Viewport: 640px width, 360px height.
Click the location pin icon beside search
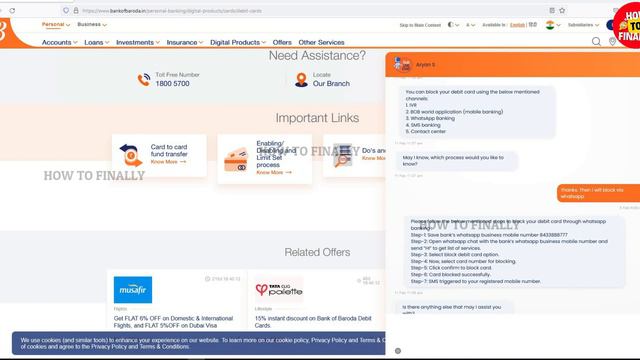(612, 42)
